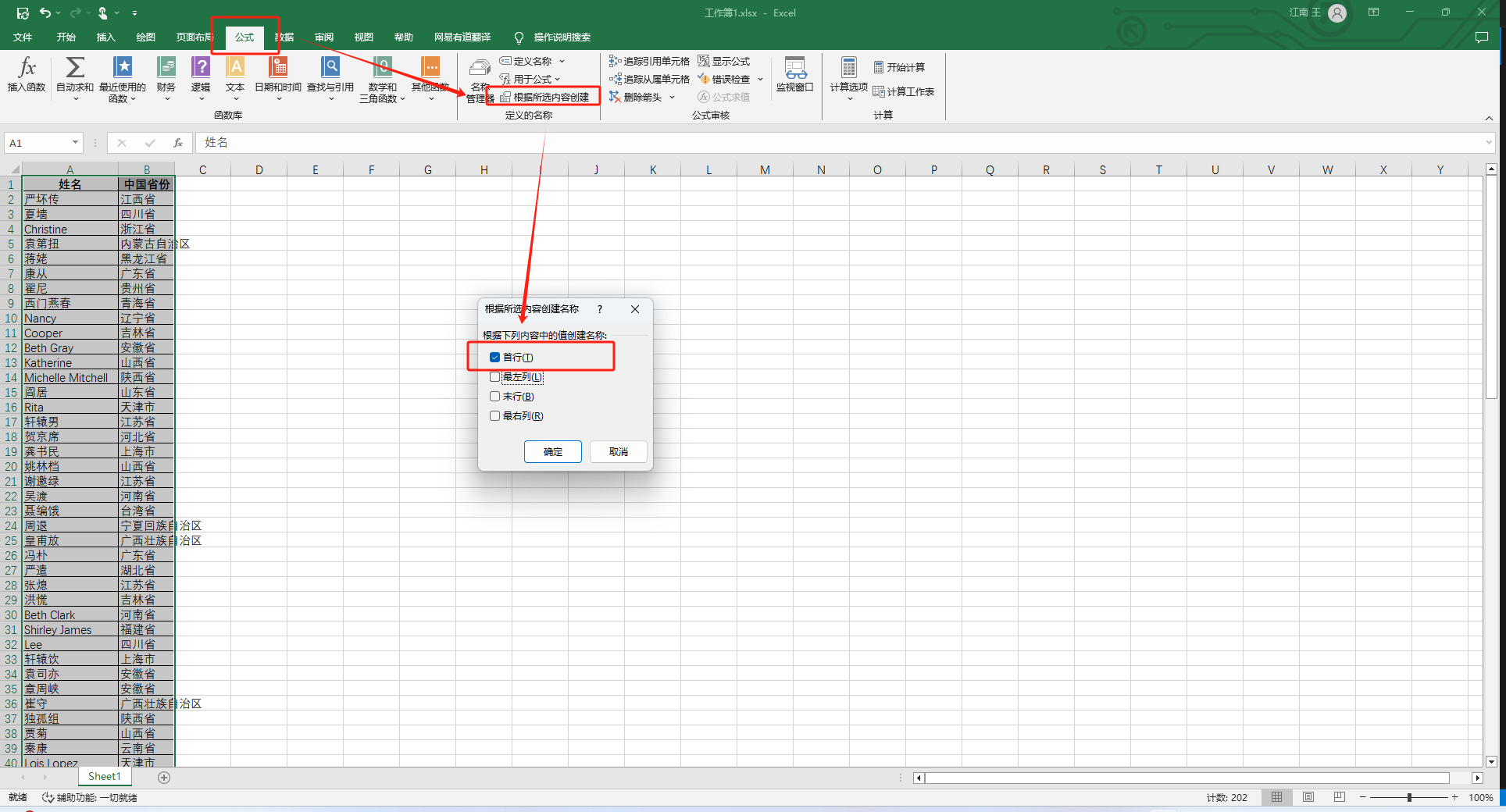Open the 逻辑 functions icon

[x=201, y=69]
